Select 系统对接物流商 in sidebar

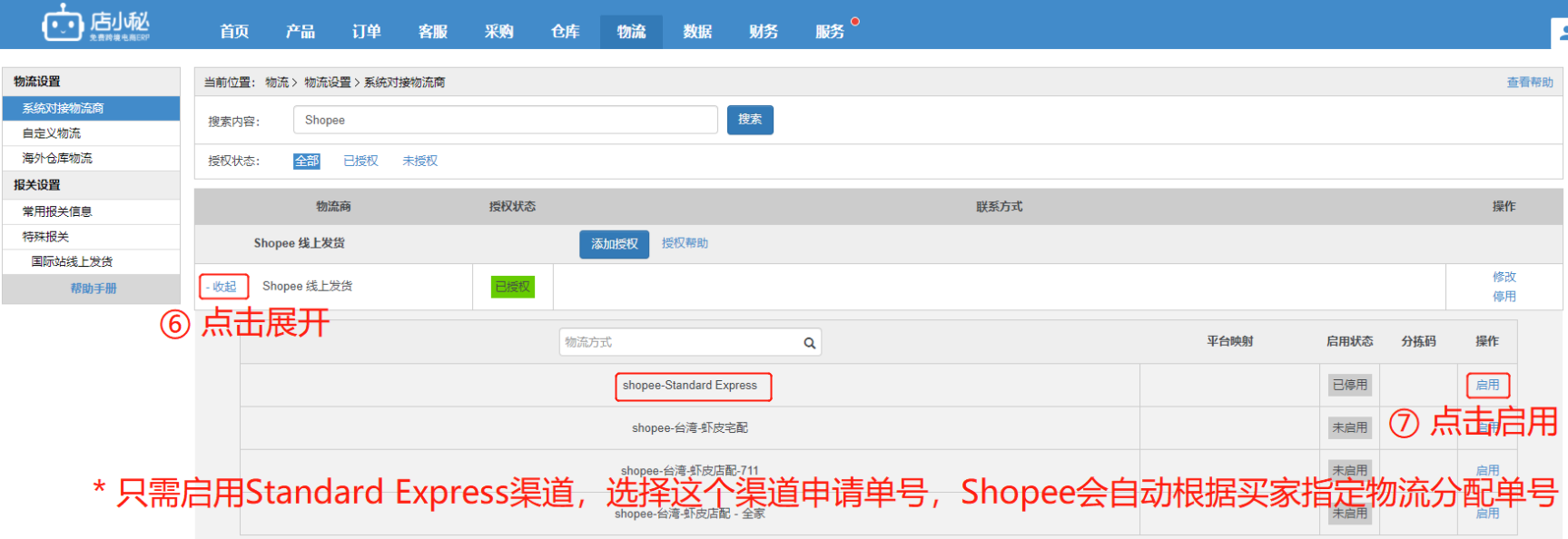tap(91, 108)
